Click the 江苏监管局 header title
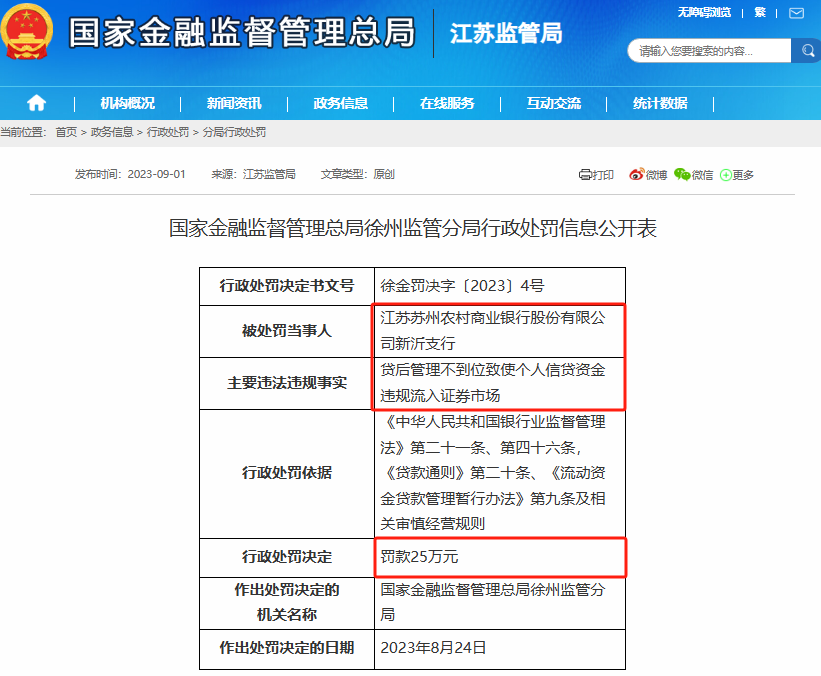 click(506, 33)
